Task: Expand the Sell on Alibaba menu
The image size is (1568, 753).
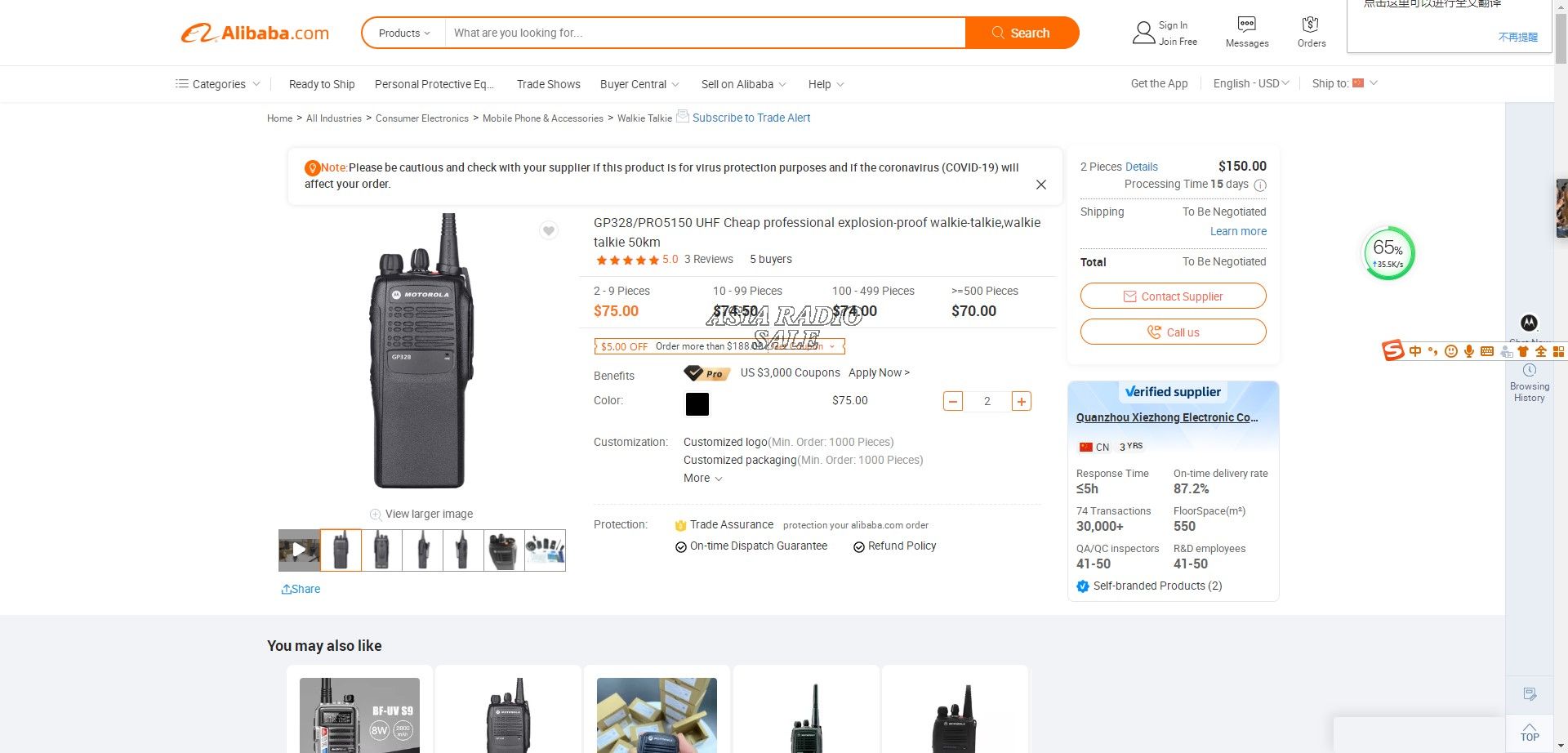Action: click(743, 84)
